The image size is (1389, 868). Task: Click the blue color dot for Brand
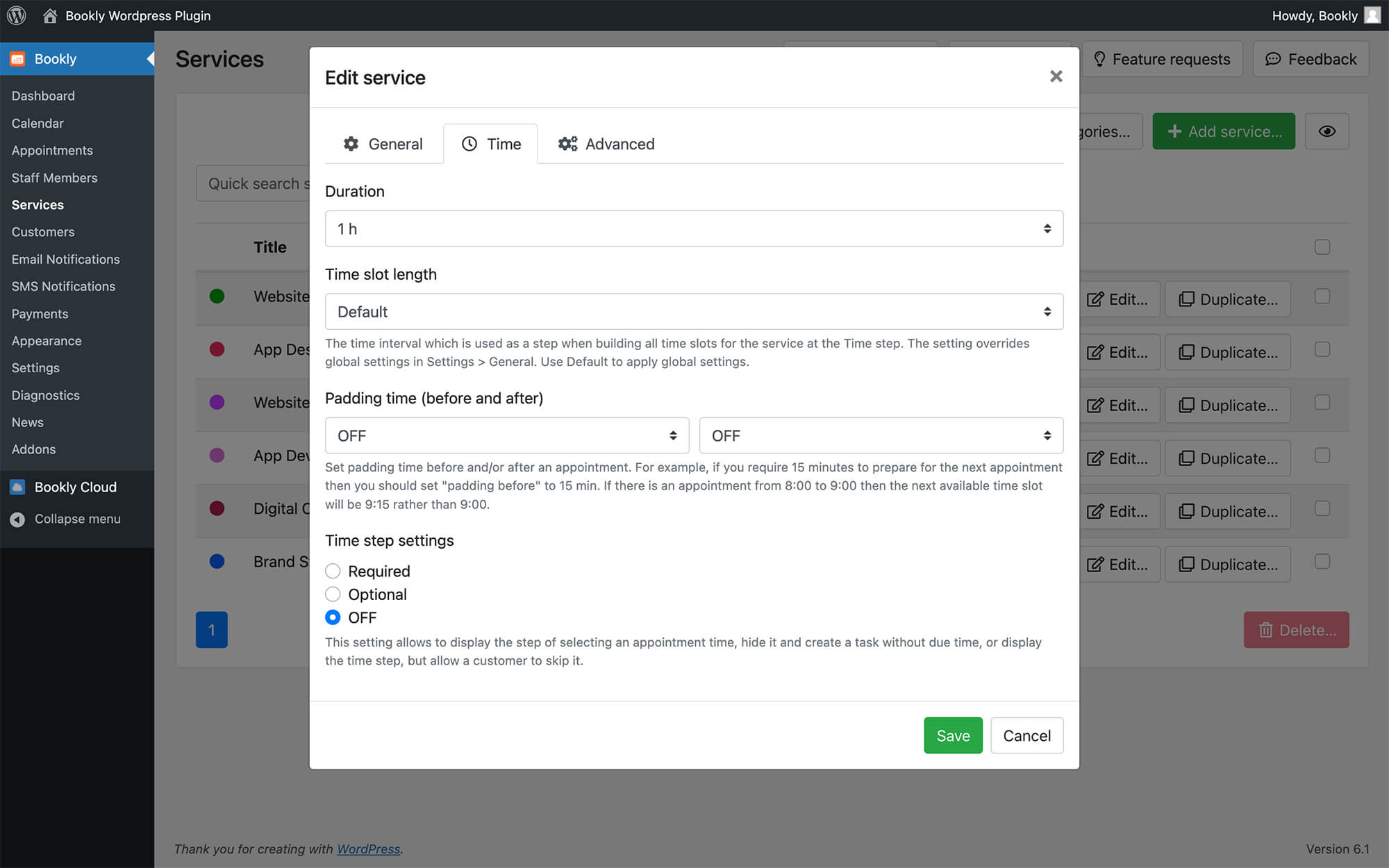tap(217, 561)
